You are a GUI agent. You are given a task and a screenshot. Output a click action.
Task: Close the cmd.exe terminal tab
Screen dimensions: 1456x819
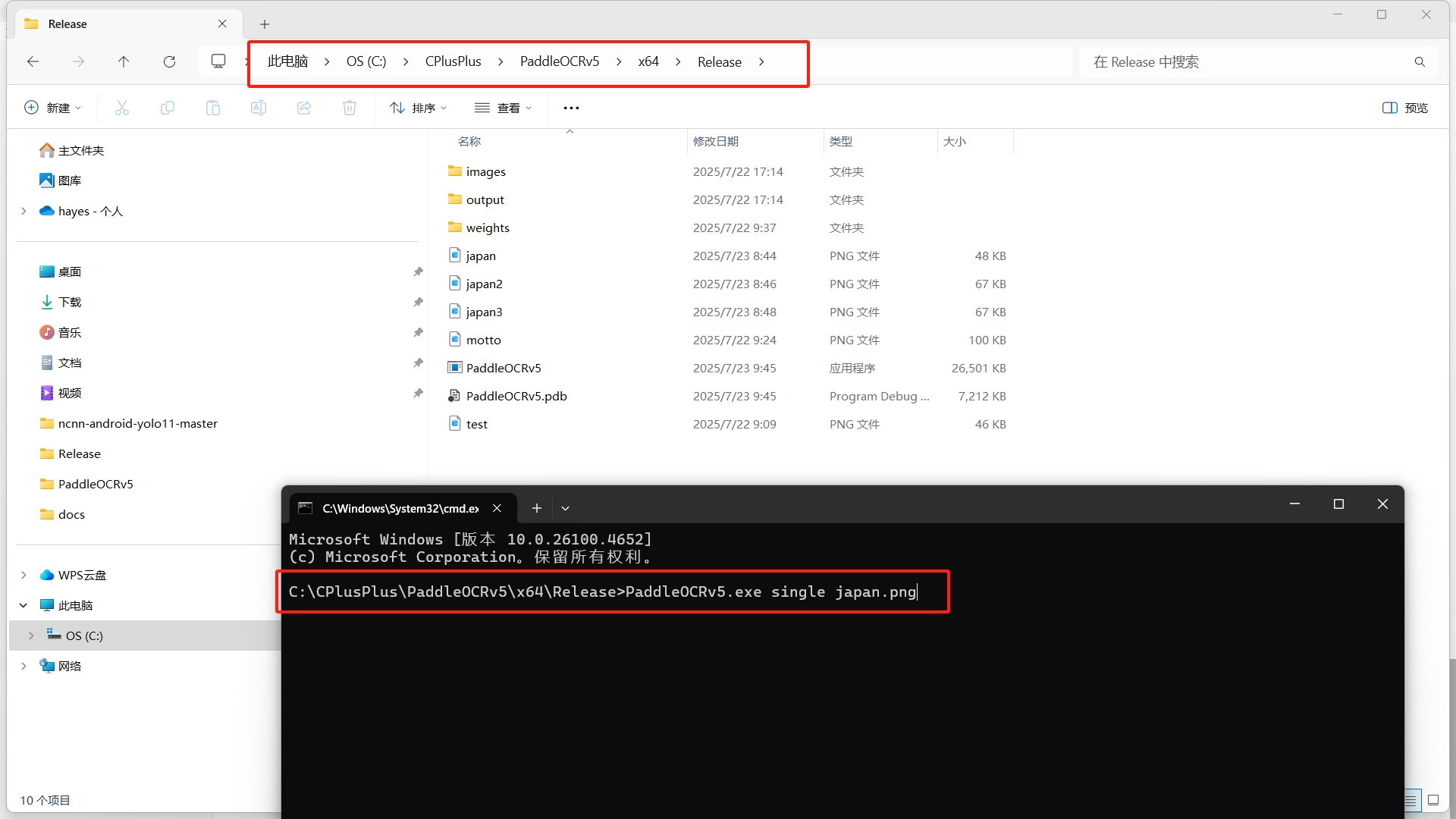click(497, 508)
